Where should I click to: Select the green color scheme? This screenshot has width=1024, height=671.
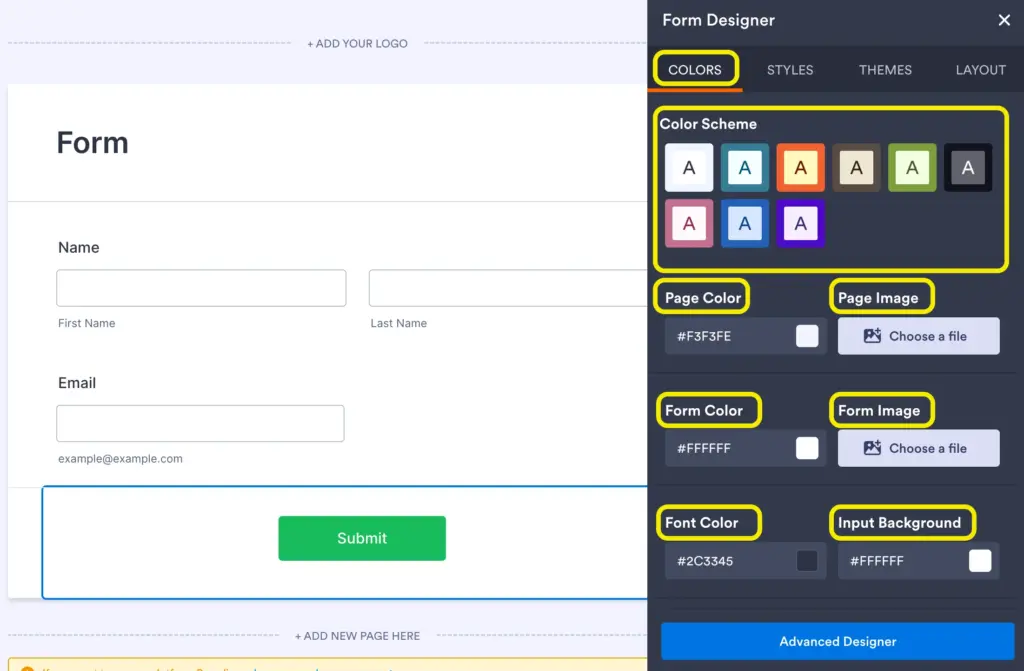click(x=912, y=167)
